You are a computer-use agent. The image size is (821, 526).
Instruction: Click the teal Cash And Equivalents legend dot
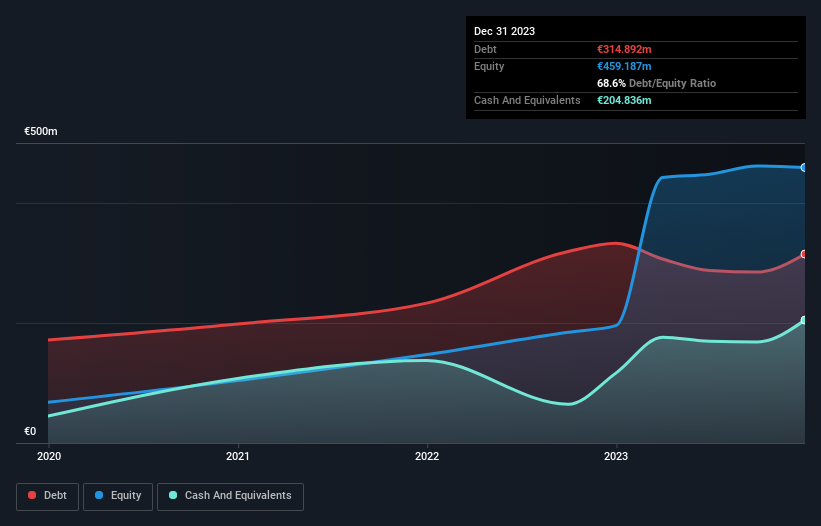pyautogui.click(x=173, y=495)
